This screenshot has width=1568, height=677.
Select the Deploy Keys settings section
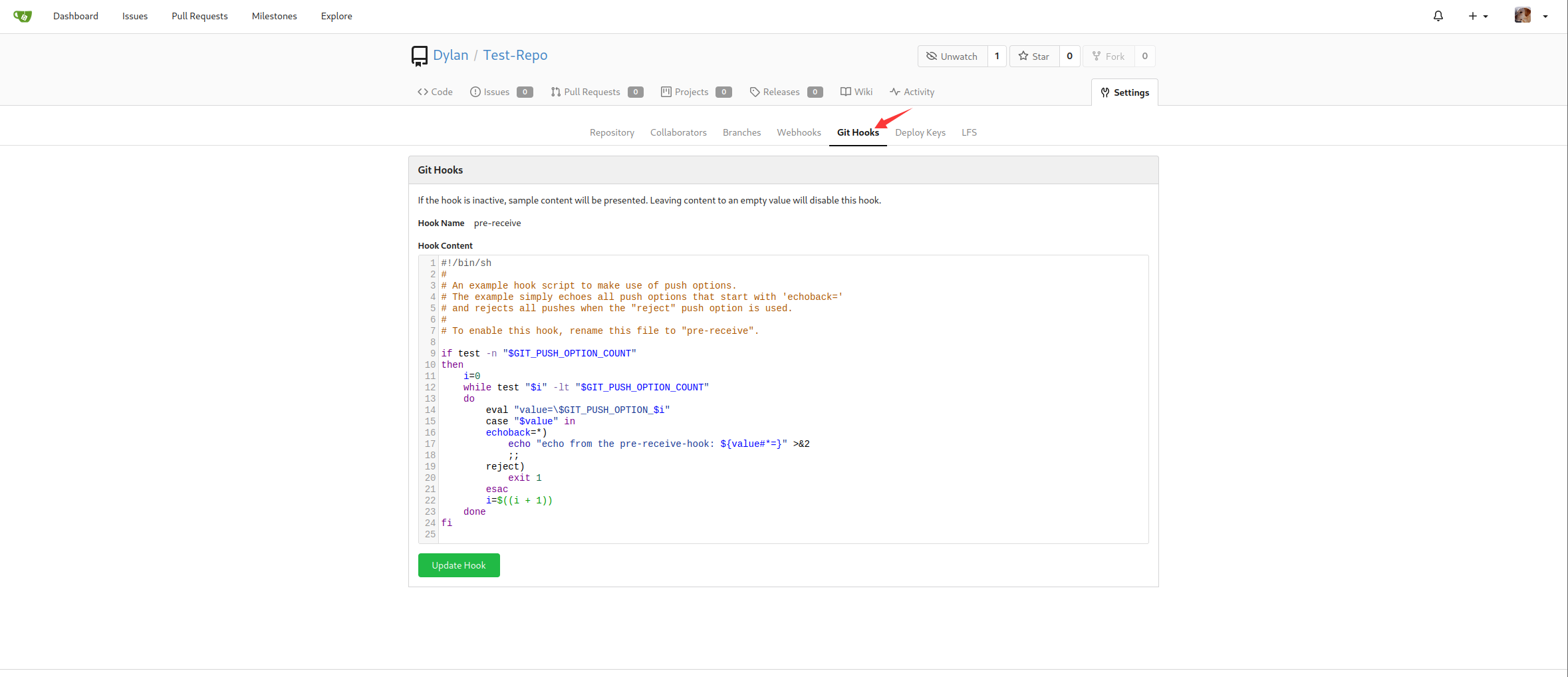point(920,132)
